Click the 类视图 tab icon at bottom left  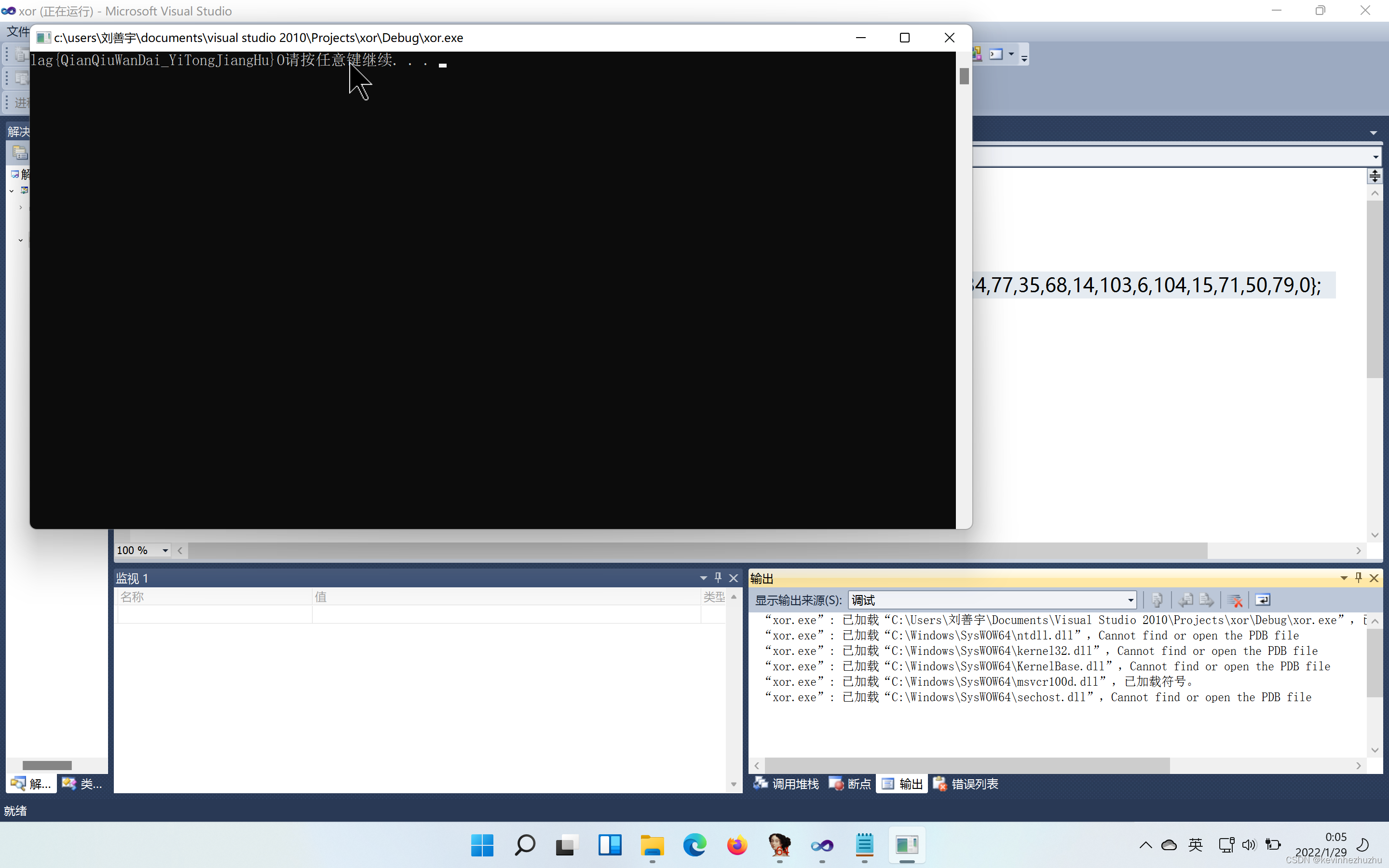69,784
